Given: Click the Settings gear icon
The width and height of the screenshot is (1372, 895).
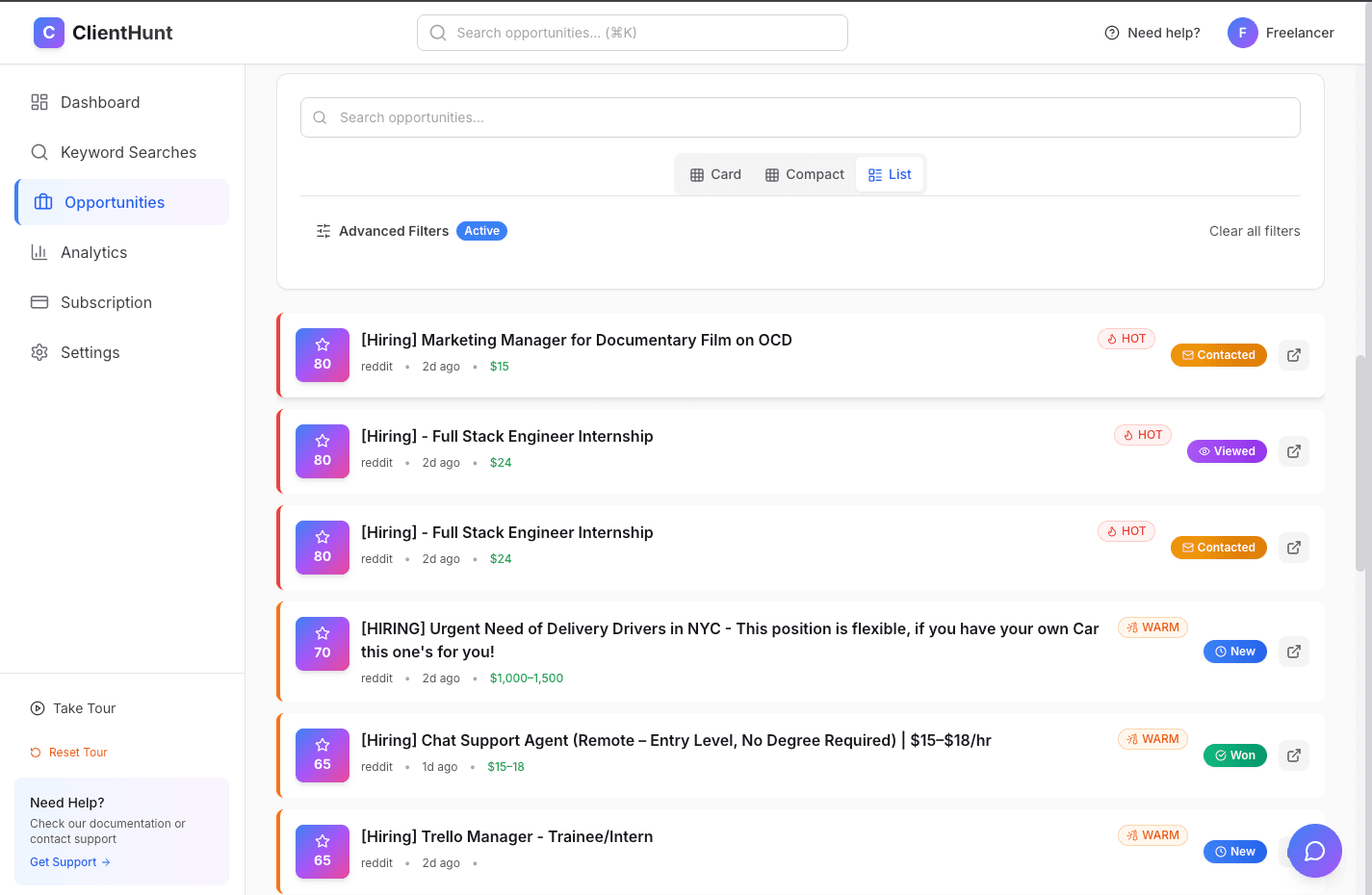Looking at the screenshot, I should coord(39,352).
